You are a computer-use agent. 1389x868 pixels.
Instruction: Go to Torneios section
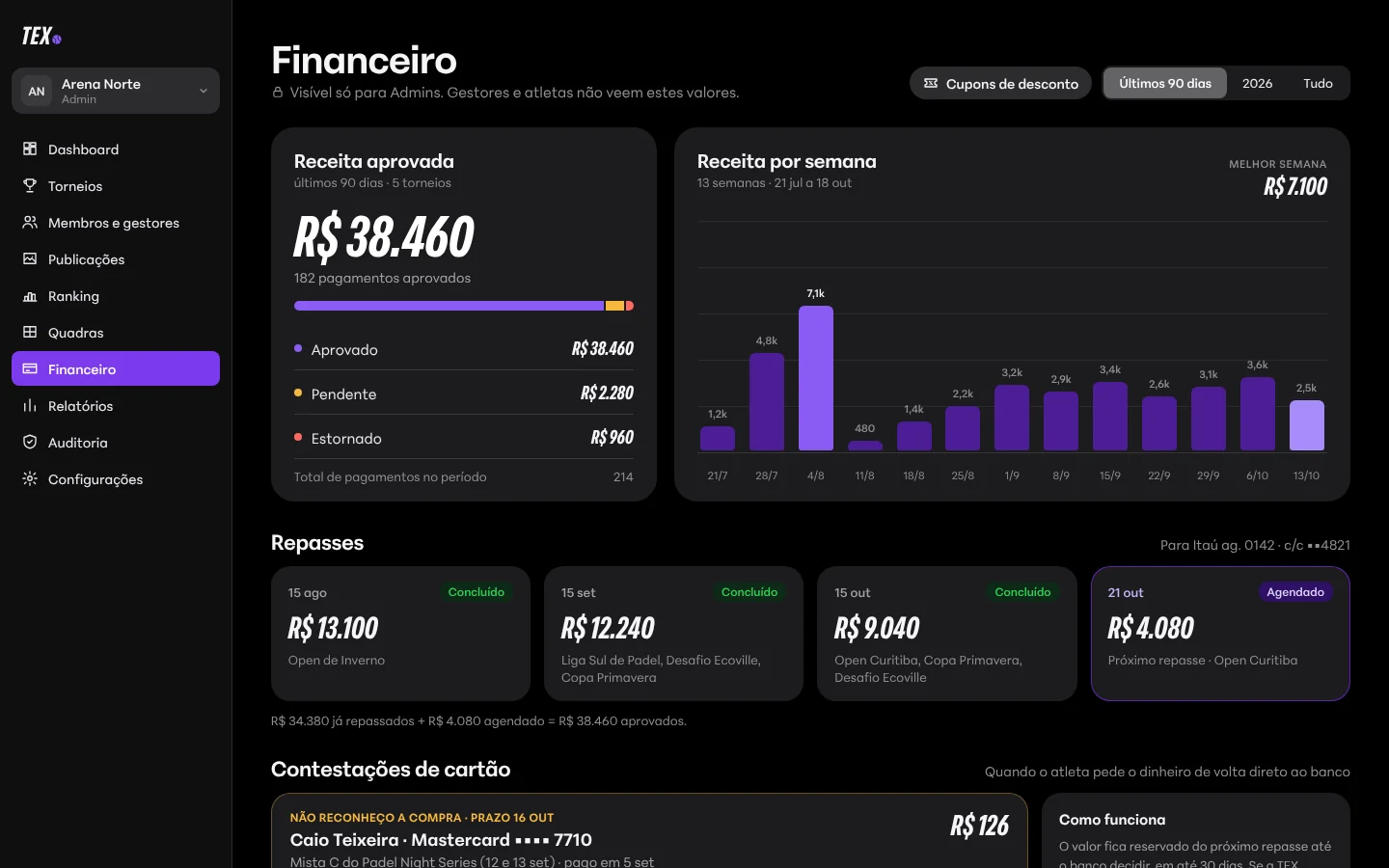(116, 186)
